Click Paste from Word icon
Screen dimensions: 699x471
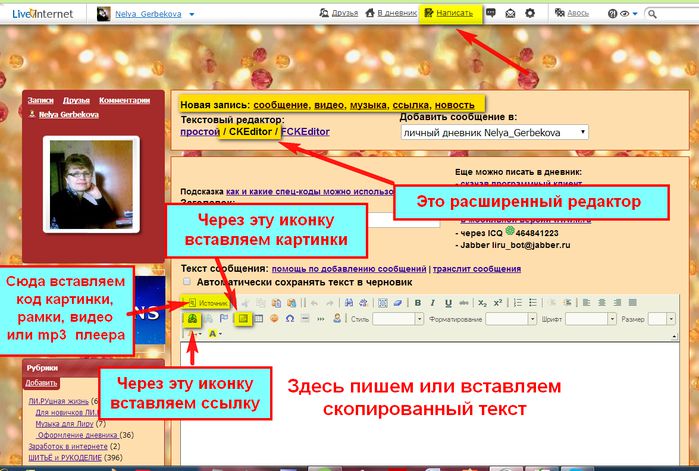(292, 303)
